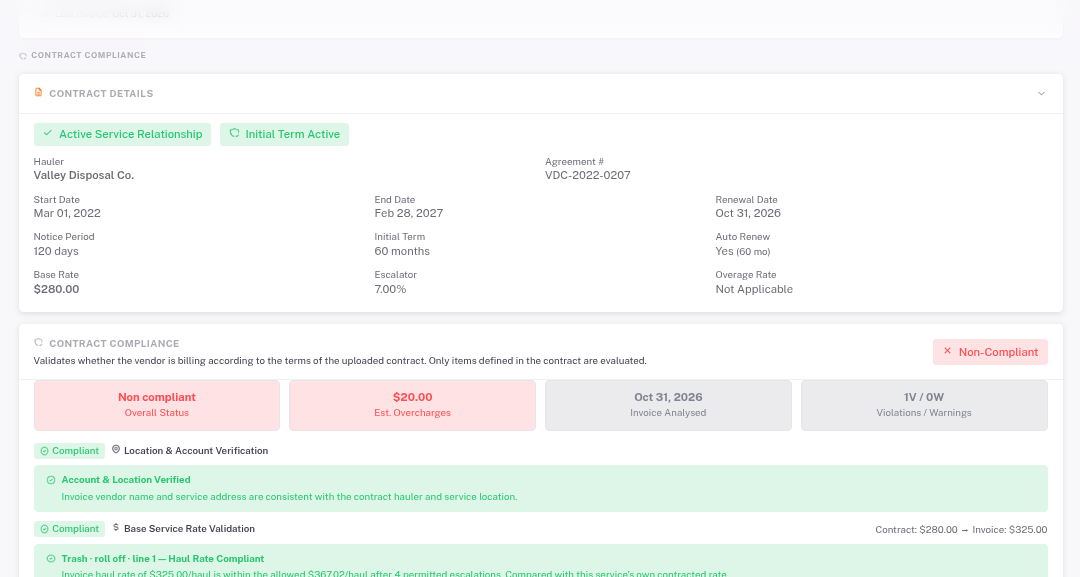Viewport: 1080px width, 577px height.
Task: Open the $20.00 Est. Overcharges card
Action: click(413, 405)
